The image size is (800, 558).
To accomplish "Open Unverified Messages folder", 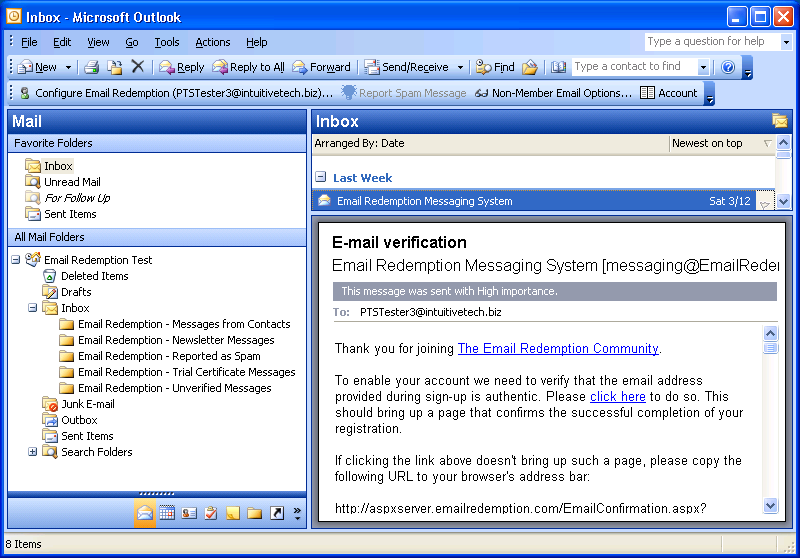I will point(174,388).
